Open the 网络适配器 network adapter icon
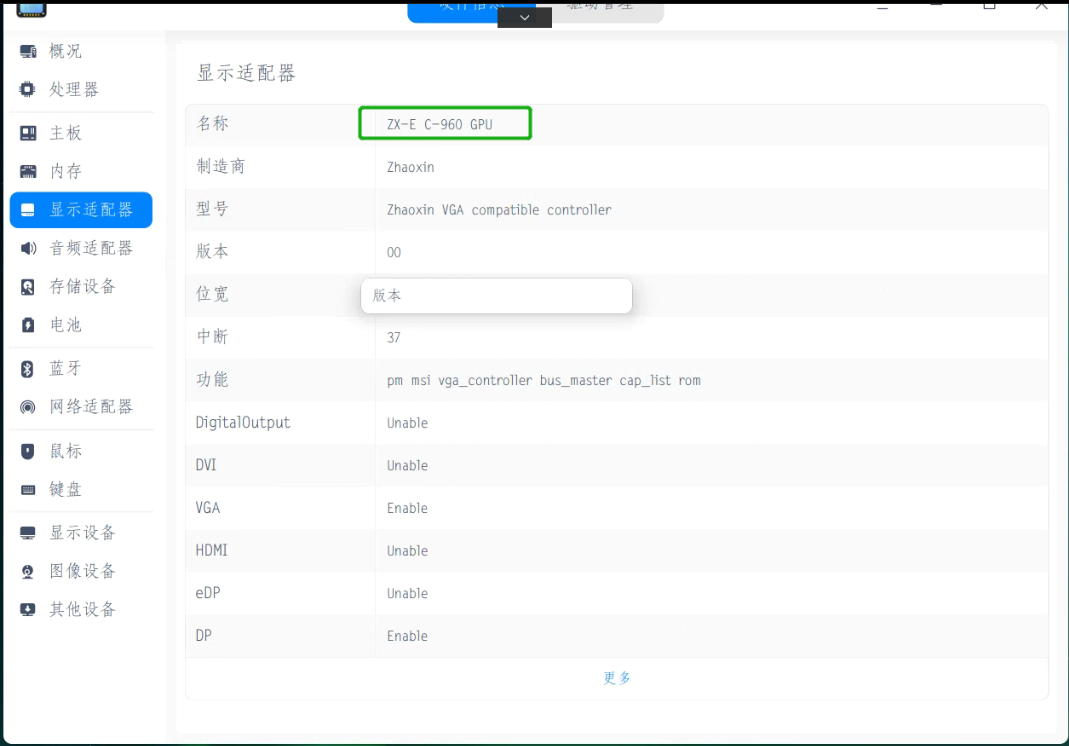The image size is (1069, 746). pyautogui.click(x=27, y=407)
